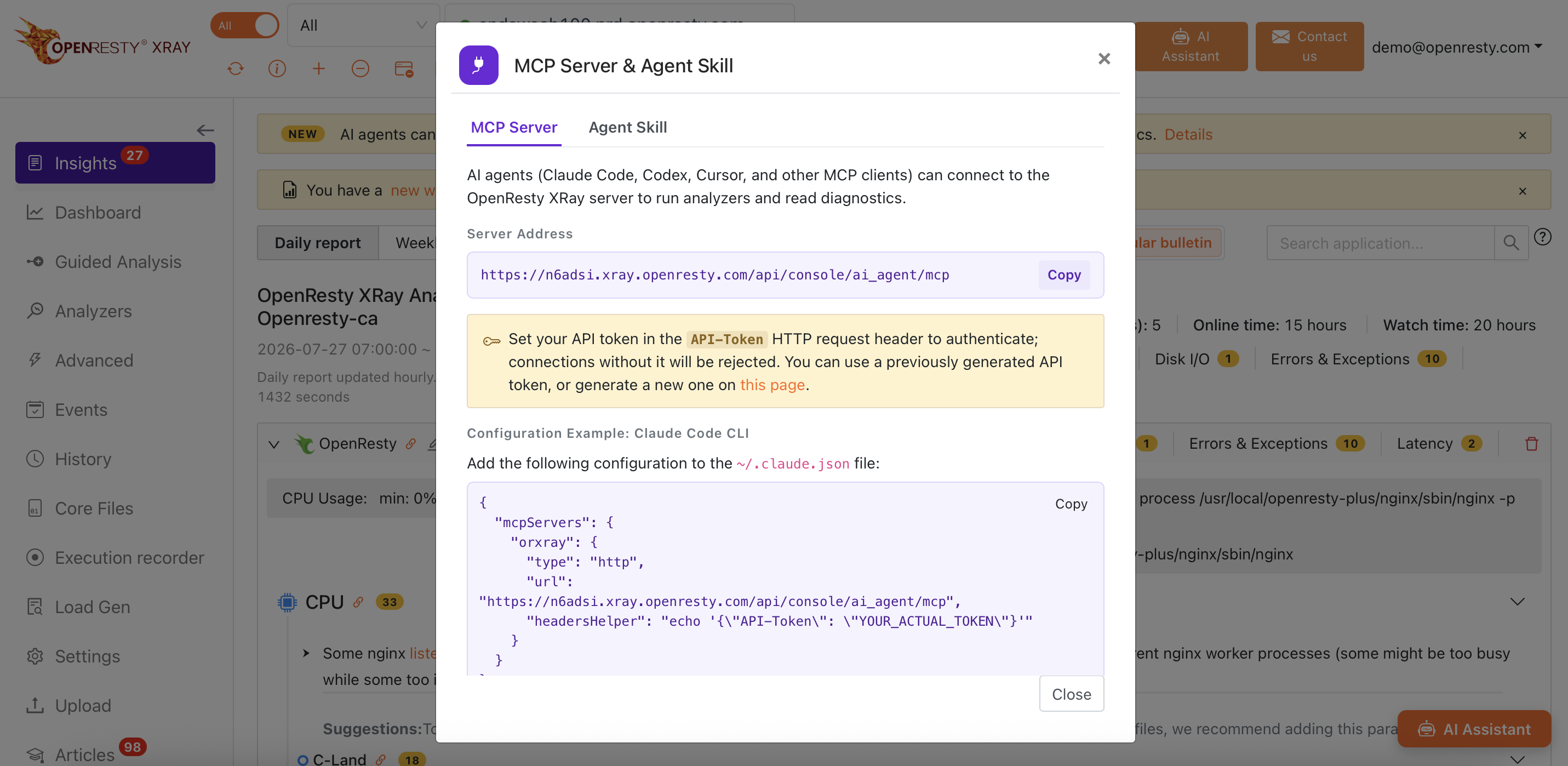1568x766 pixels.
Task: Click the Advanced lightning icon
Action: pyautogui.click(x=35, y=359)
